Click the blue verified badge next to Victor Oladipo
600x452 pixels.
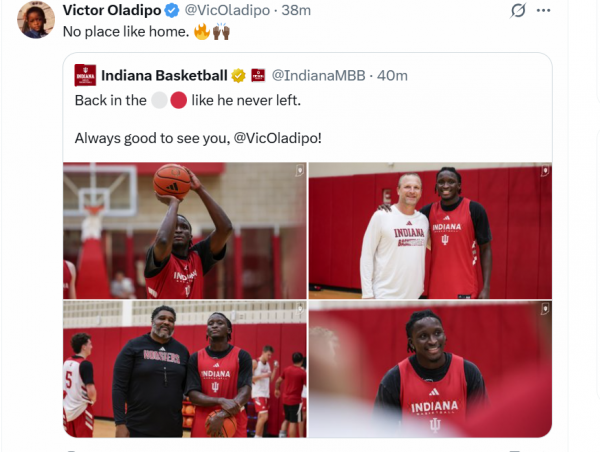172,10
